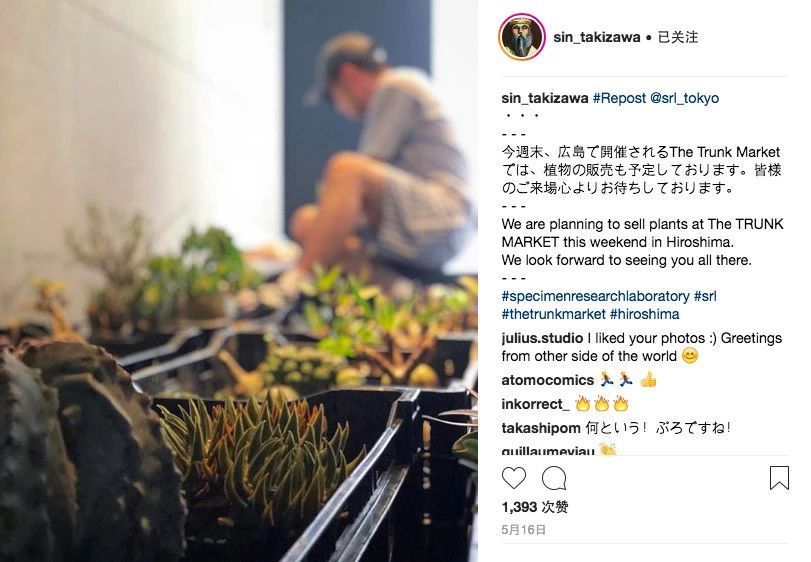Open the comment bubble icon
The height and width of the screenshot is (562, 811).
(x=554, y=478)
